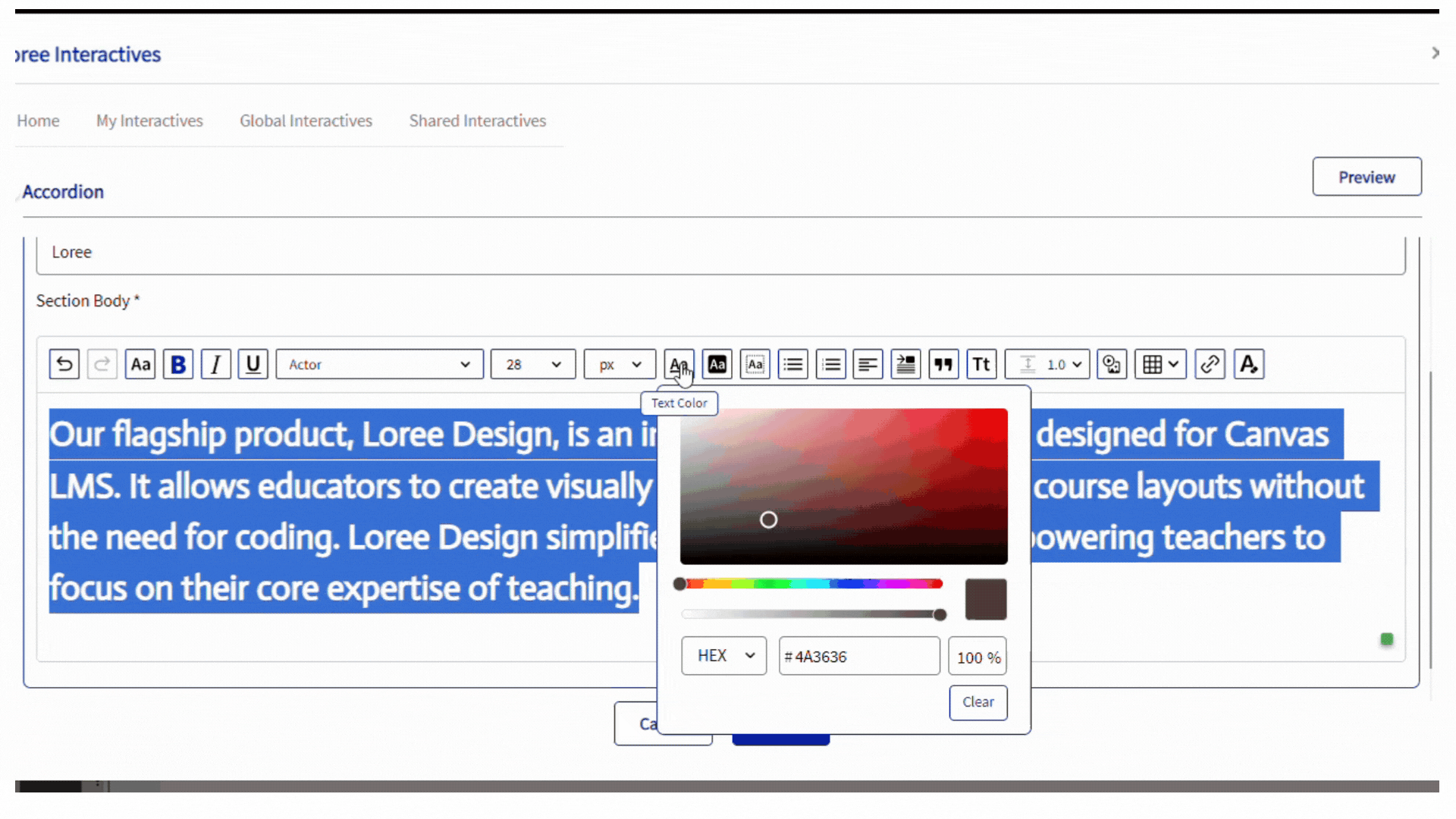
Task: Open the font size 28 dropdown
Action: [x=533, y=365]
